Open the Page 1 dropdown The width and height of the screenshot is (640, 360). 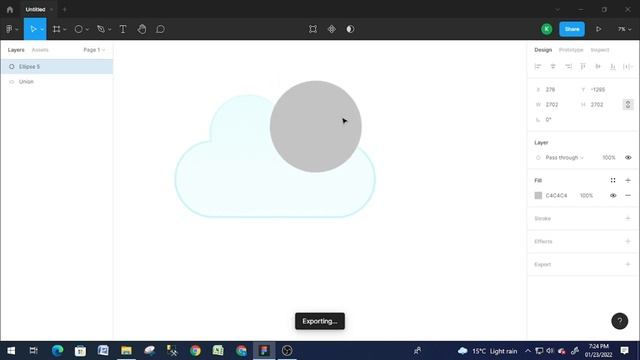coord(94,50)
